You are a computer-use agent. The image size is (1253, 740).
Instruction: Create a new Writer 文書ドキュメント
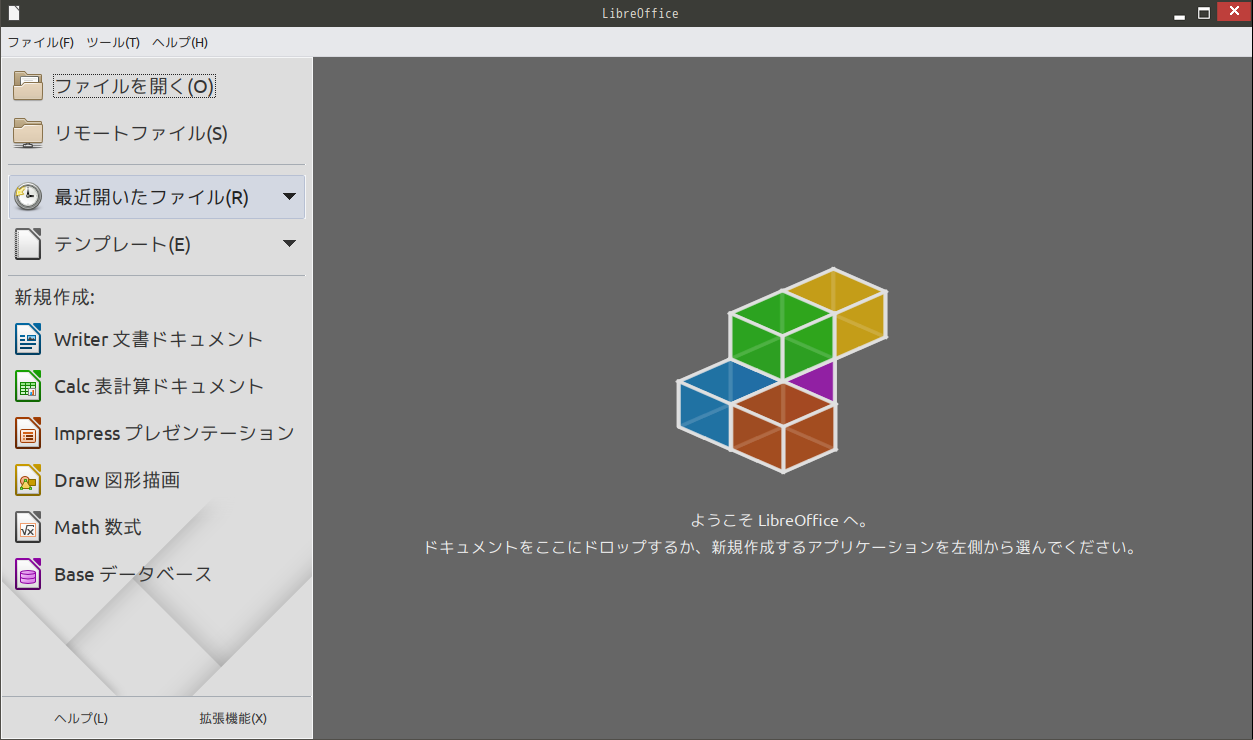(156, 340)
